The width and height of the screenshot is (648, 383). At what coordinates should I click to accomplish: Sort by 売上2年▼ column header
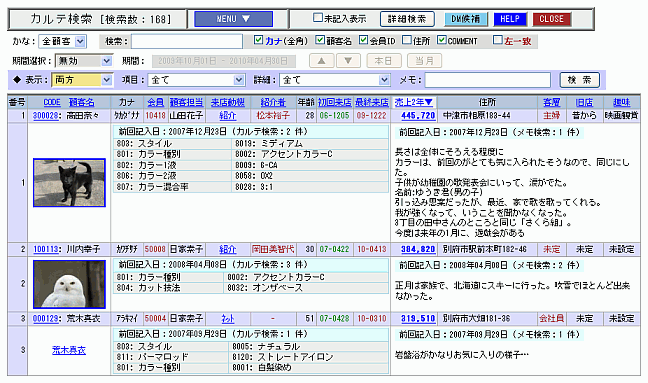point(413,102)
